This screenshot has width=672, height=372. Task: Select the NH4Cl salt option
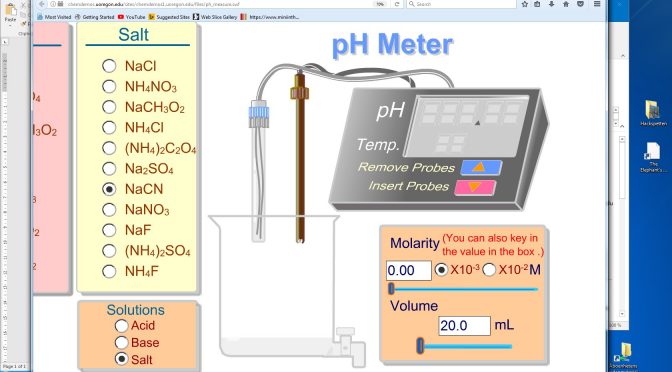(109, 127)
